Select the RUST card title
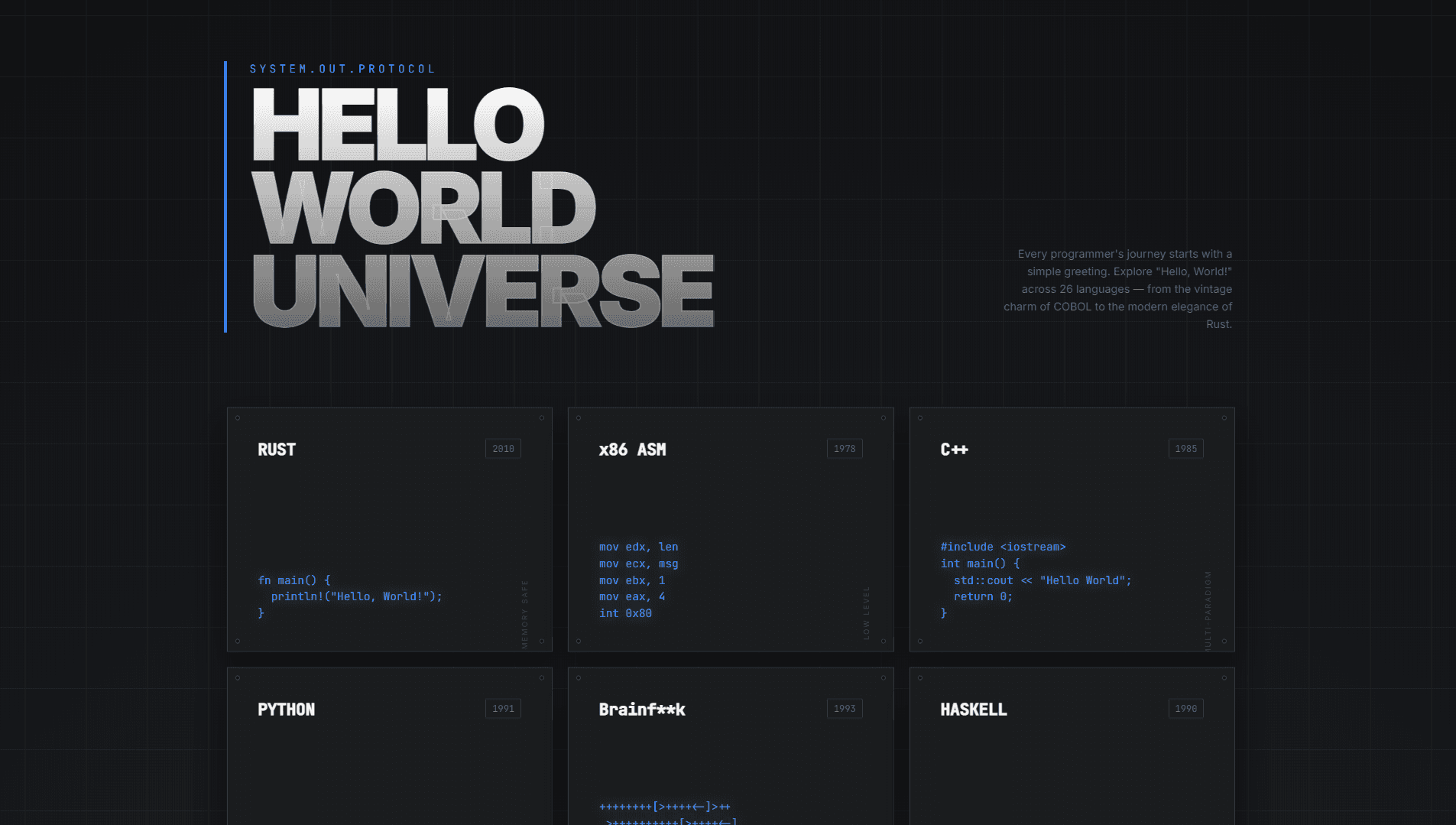Screen dimensions: 1456x825 click(x=277, y=450)
